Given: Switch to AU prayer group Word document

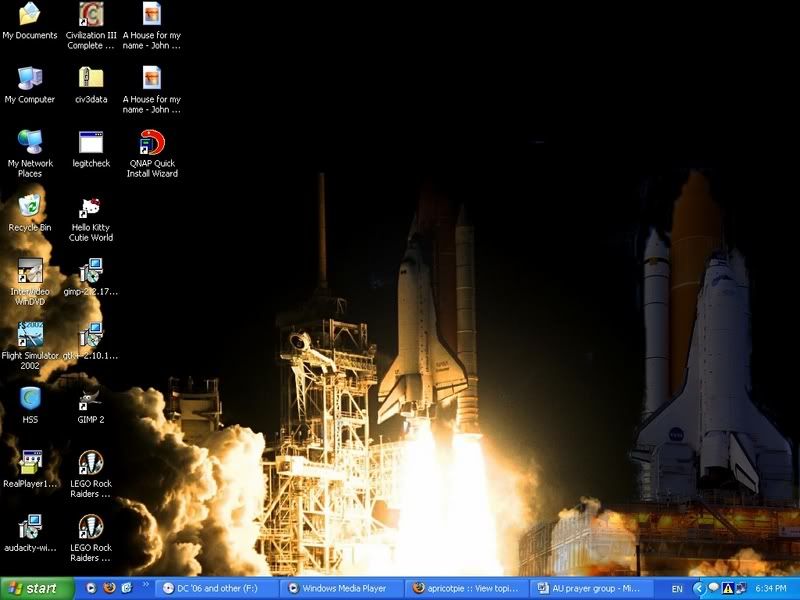Looking at the screenshot, I should pos(593,588).
